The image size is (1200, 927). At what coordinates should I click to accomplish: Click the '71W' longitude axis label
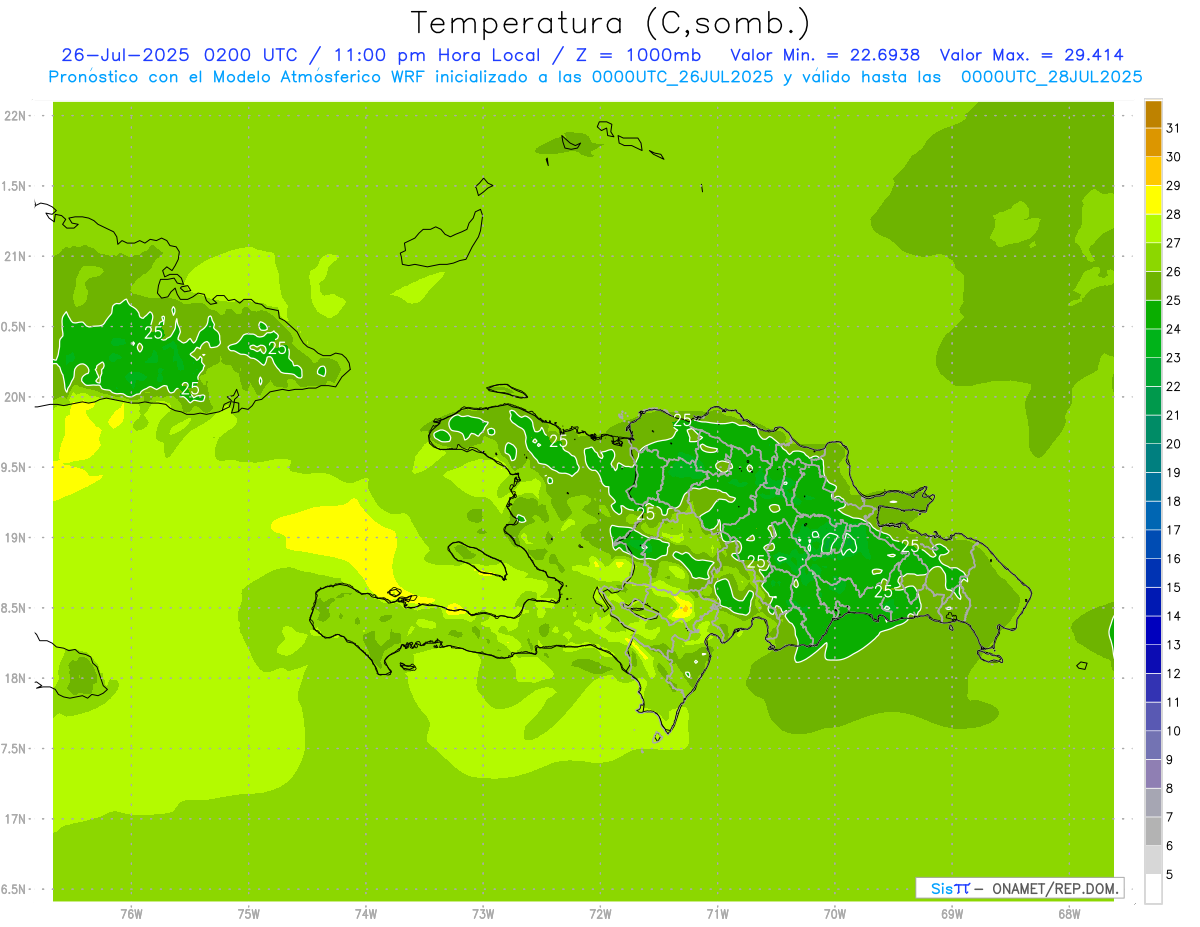pyautogui.click(x=717, y=914)
